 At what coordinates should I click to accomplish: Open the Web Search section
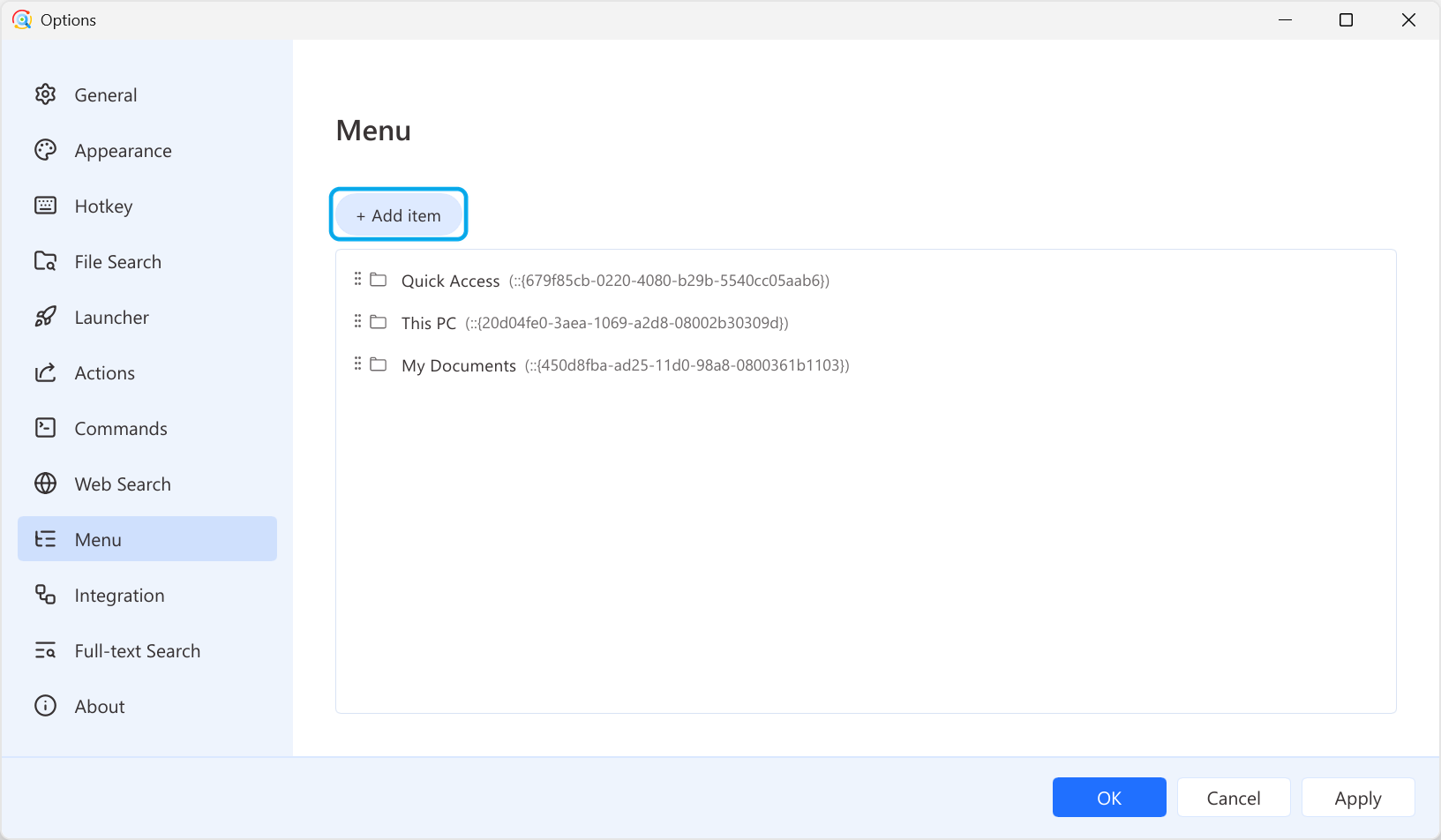pyautogui.click(x=147, y=484)
